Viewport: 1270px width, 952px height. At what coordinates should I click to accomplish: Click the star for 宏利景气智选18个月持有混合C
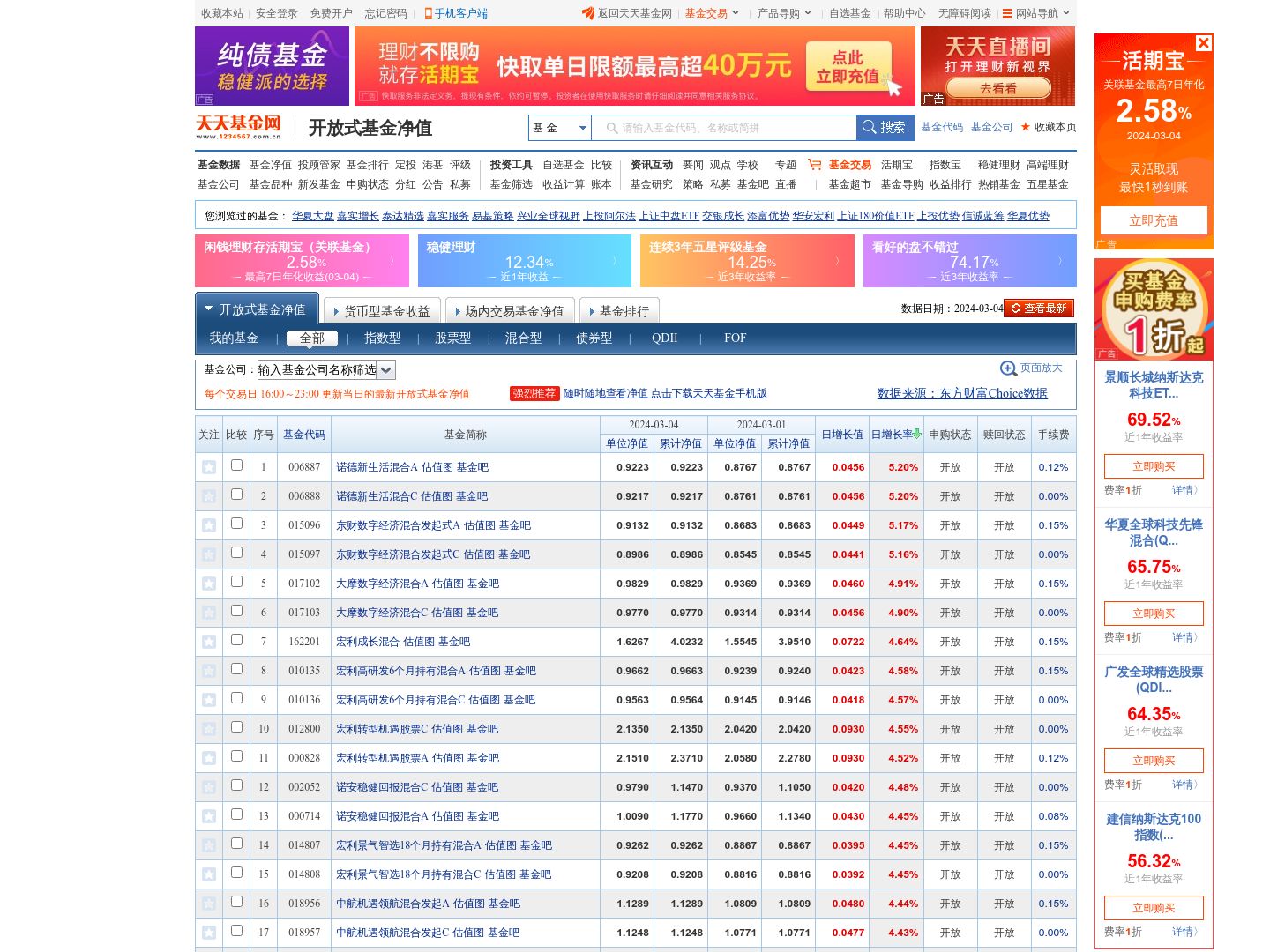click(209, 874)
